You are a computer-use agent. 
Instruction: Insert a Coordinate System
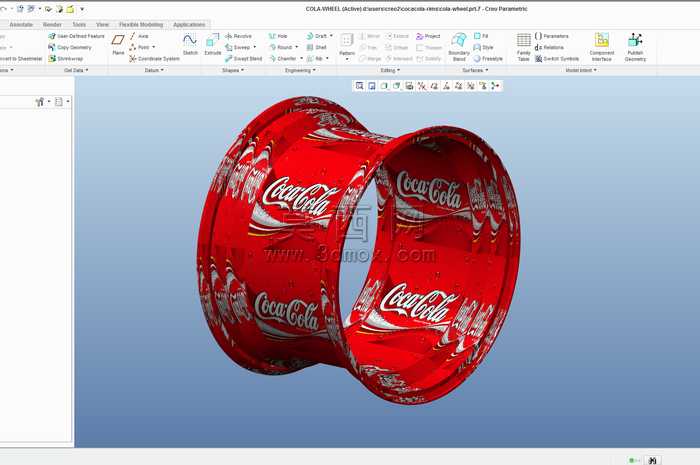(x=154, y=58)
